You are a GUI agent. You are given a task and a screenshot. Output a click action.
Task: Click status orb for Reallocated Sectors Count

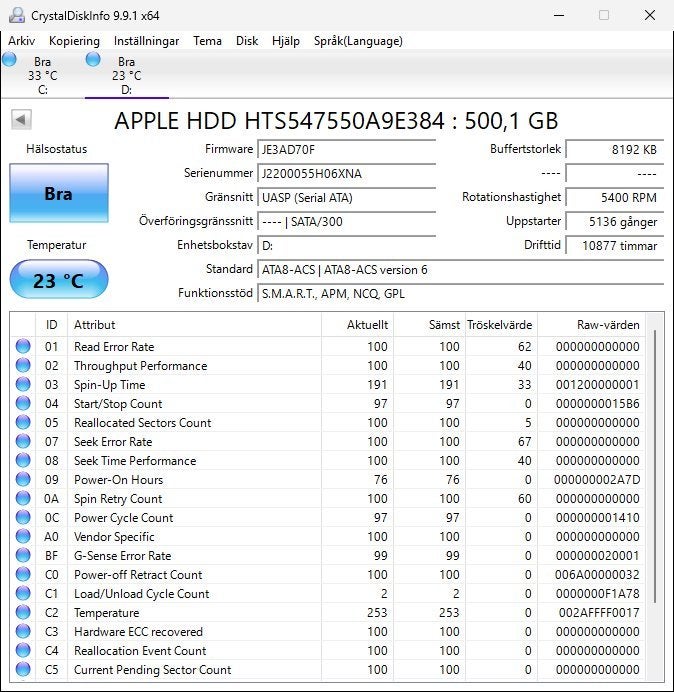pos(23,422)
